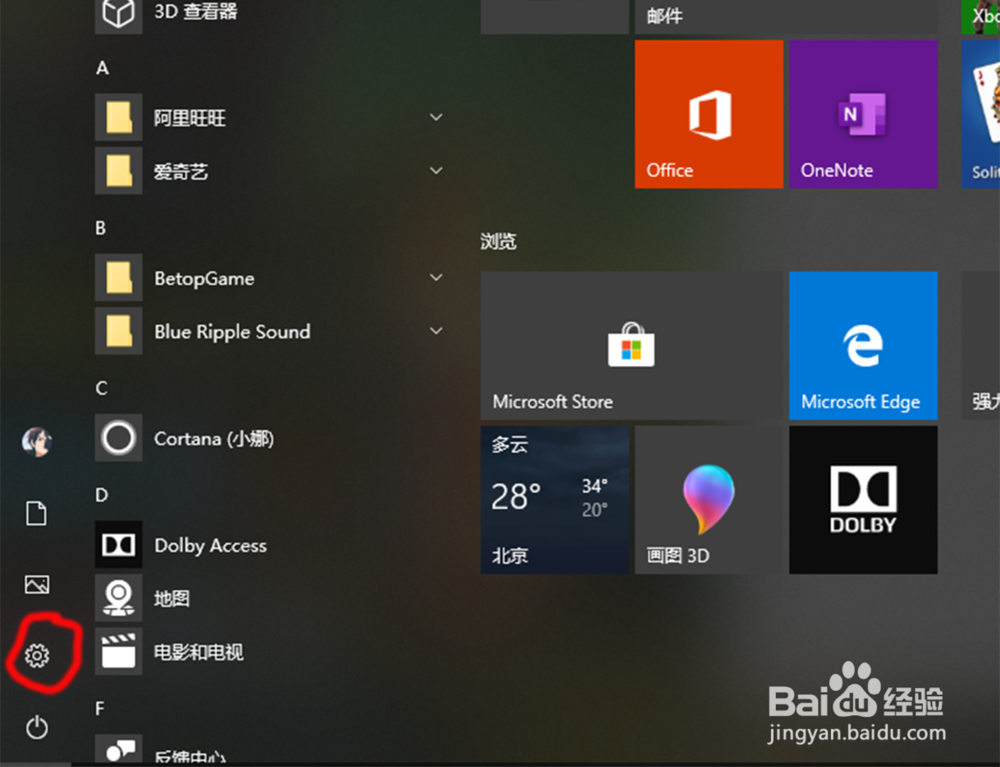Open 反馈中心 app icon
The height and width of the screenshot is (767, 1000).
point(119,749)
